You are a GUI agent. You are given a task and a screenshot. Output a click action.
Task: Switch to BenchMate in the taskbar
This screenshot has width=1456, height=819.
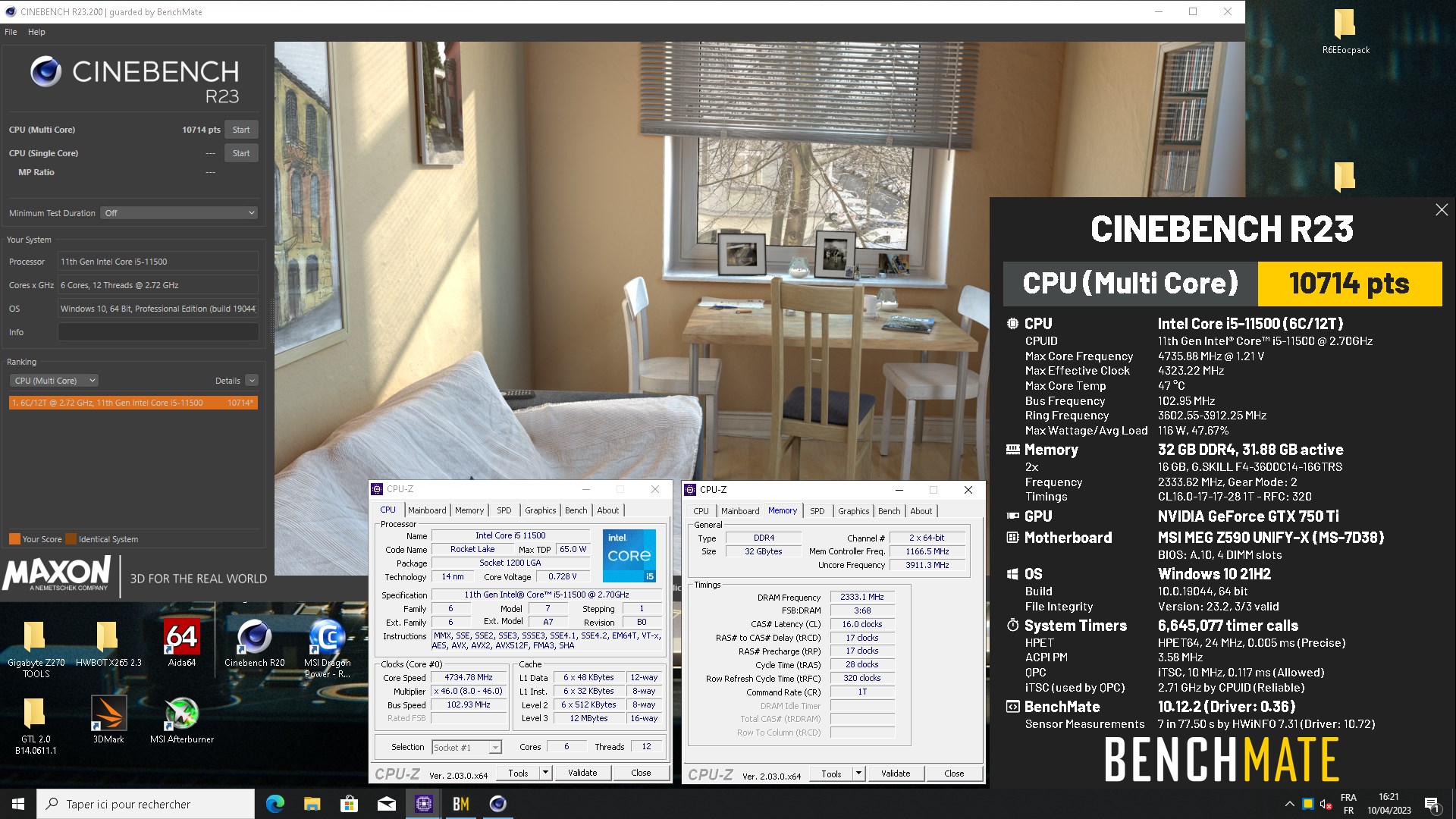460,804
